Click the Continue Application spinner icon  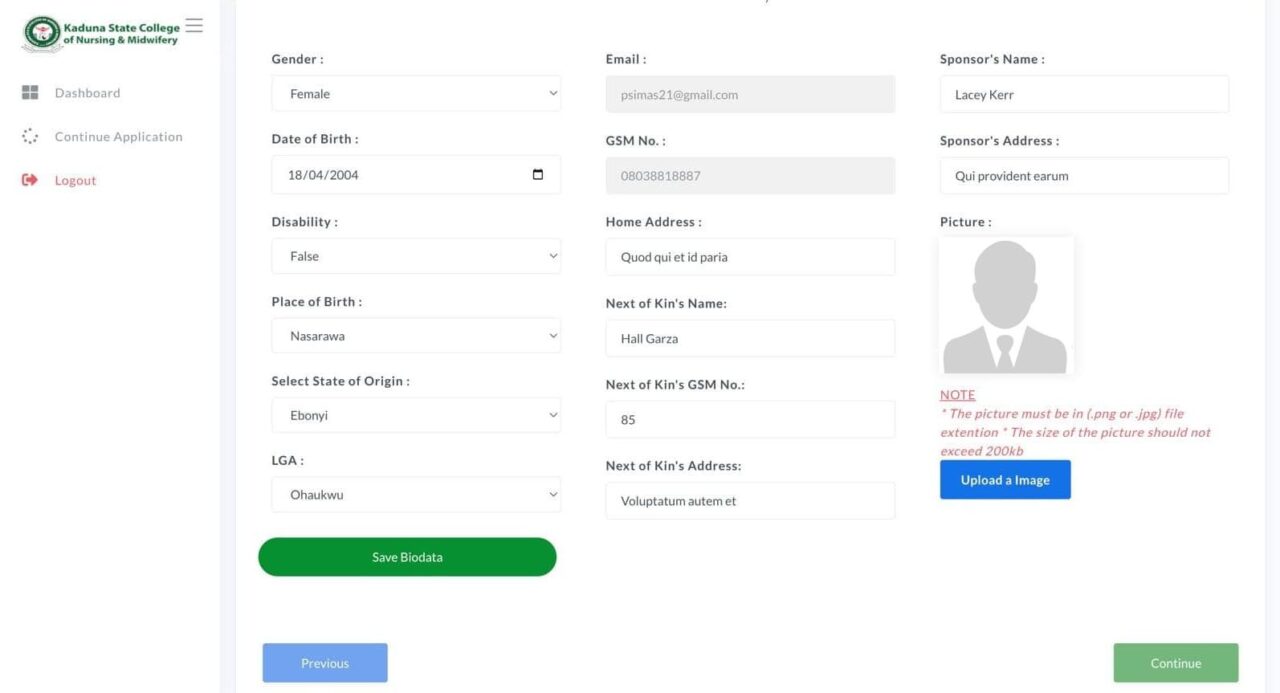pos(30,137)
